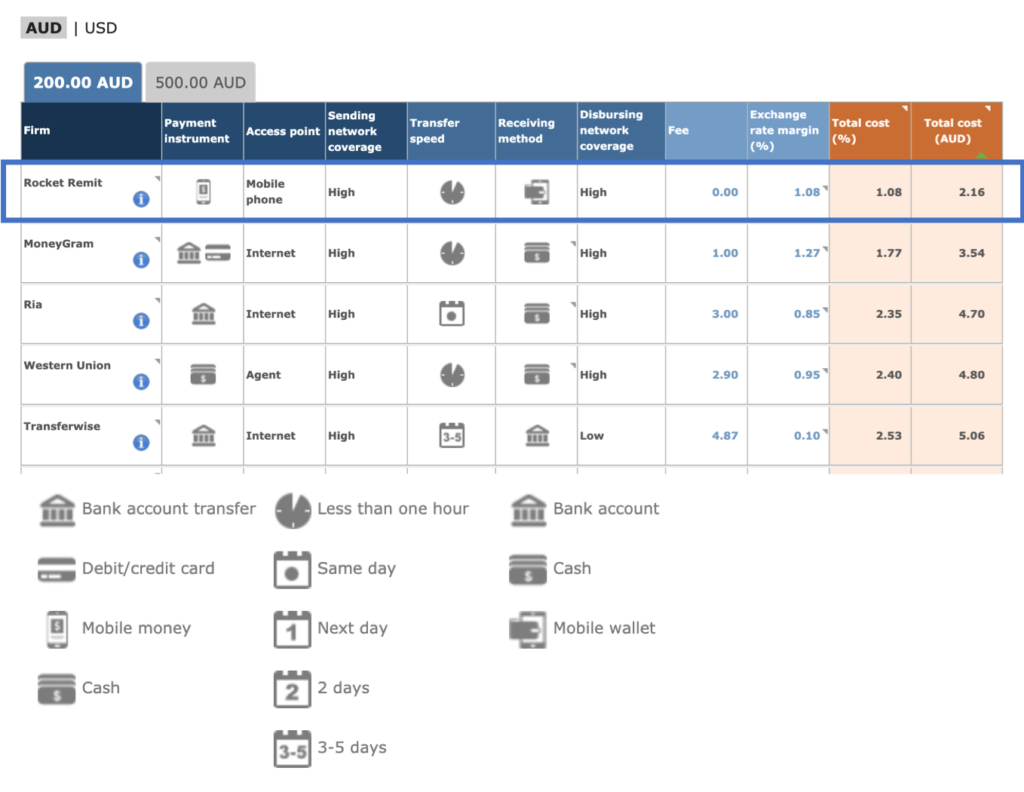Click the Mobile money legend icon
The image size is (1024, 792).
pyautogui.click(x=57, y=629)
